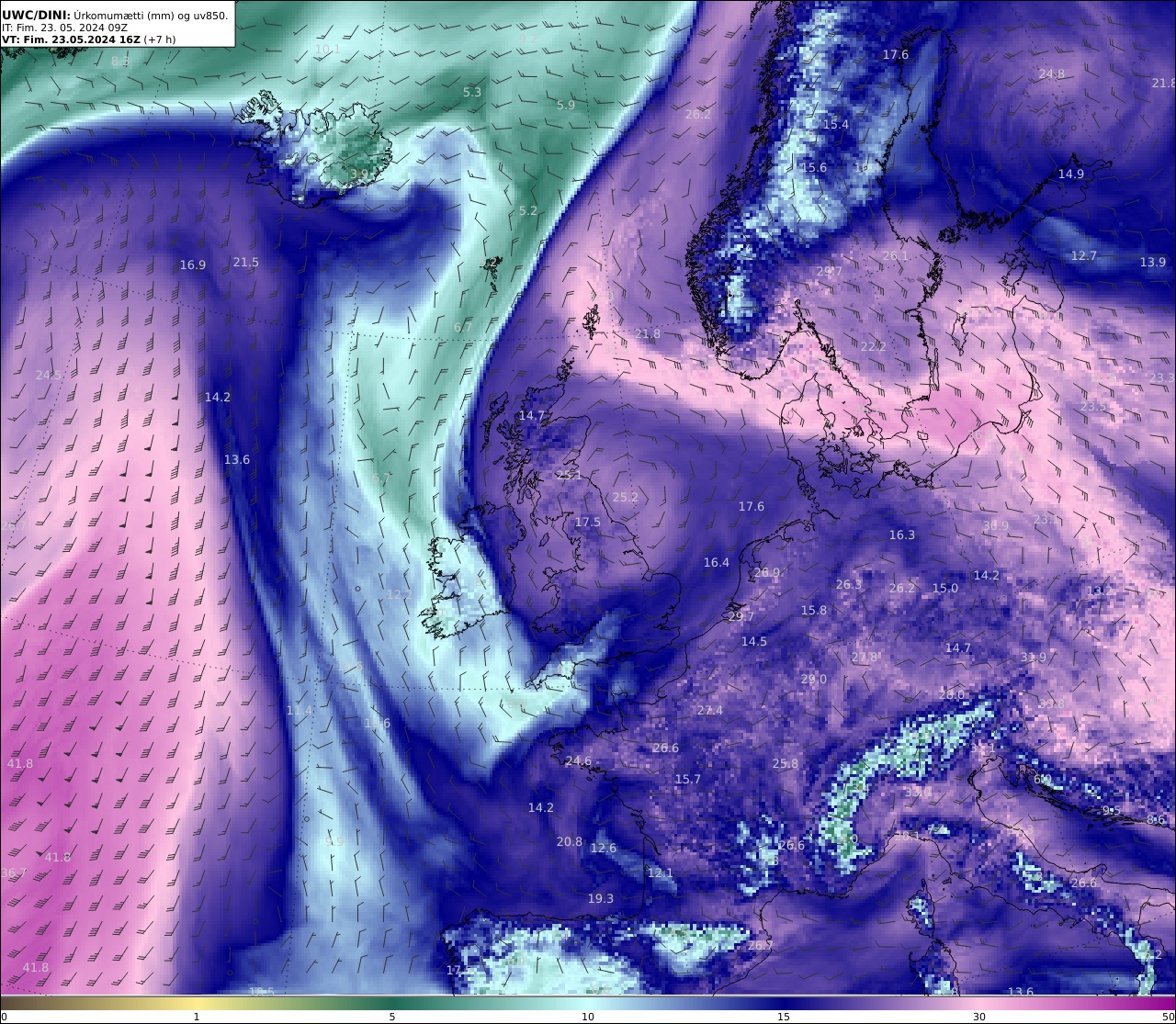Click the 28.0 value on the map

pos(952,694)
